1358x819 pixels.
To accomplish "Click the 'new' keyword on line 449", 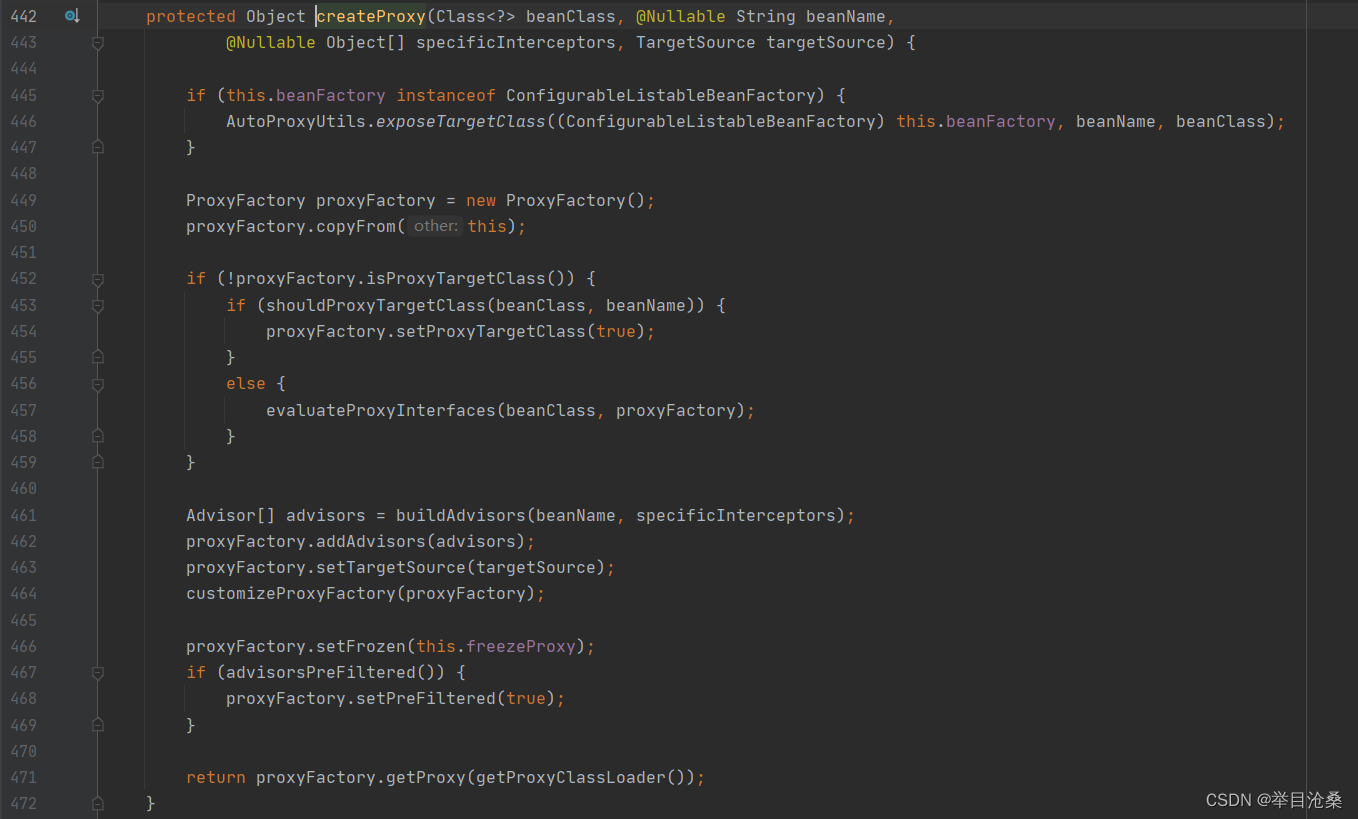I will click(x=481, y=200).
